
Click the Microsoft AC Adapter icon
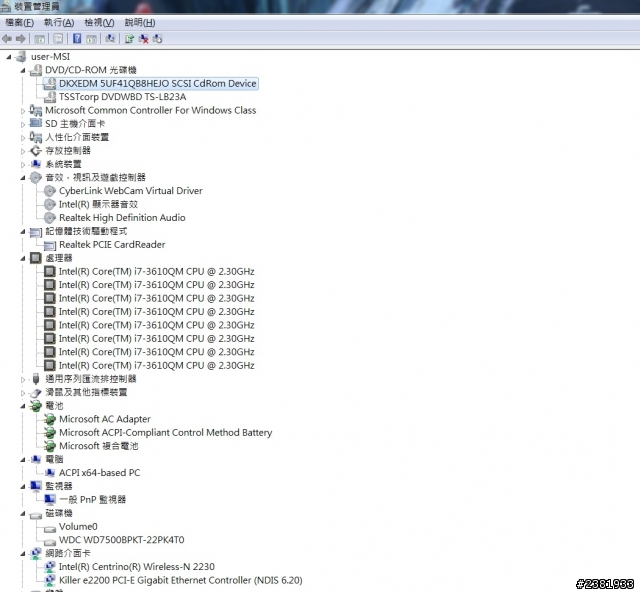50,419
